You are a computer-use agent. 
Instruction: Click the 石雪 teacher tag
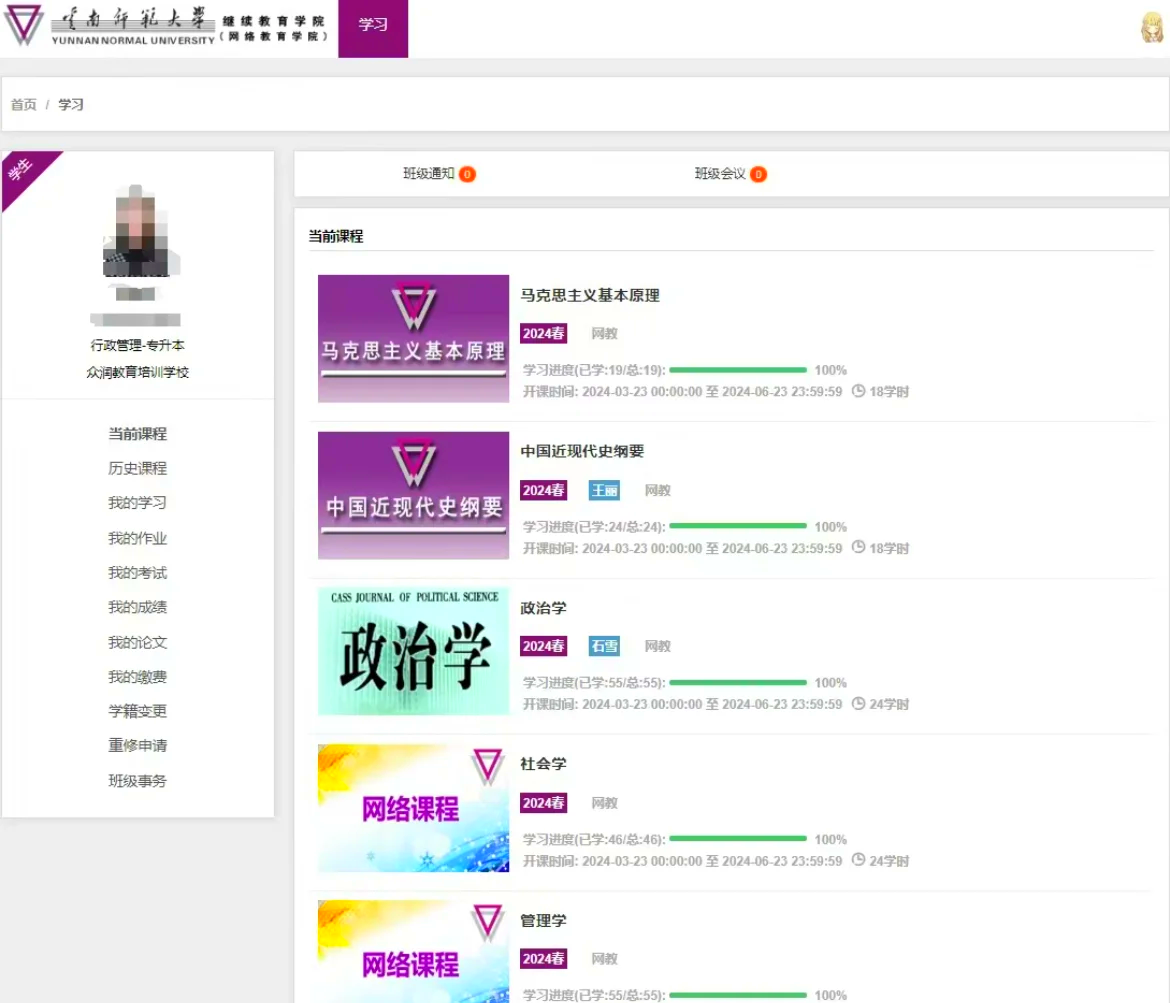[604, 646]
